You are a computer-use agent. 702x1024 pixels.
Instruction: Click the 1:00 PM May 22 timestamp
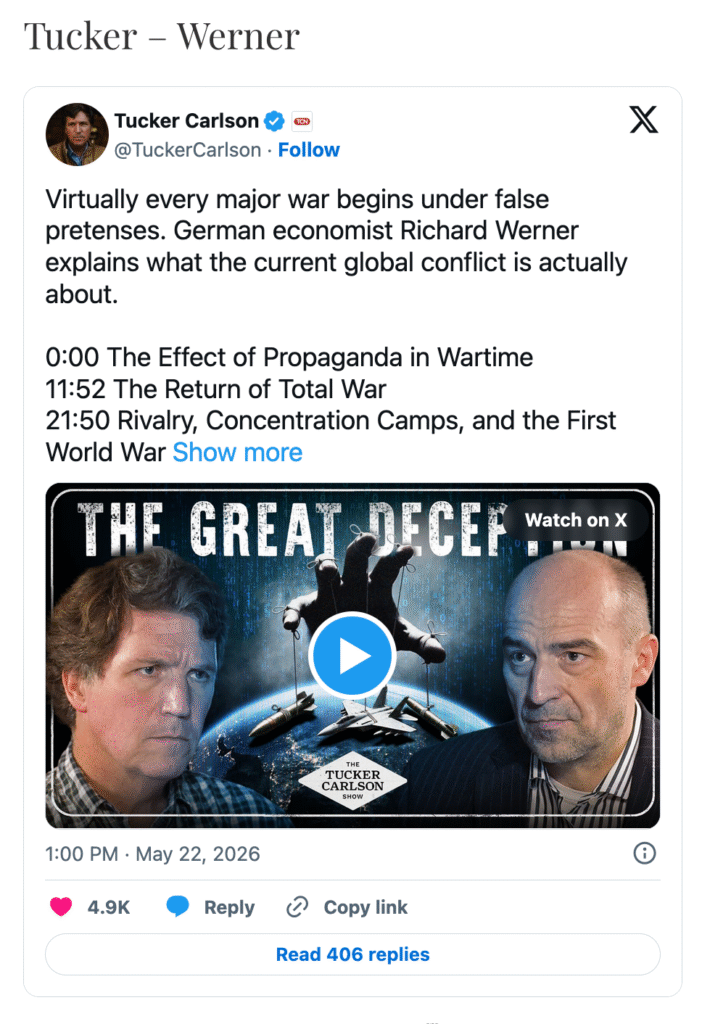coord(153,854)
